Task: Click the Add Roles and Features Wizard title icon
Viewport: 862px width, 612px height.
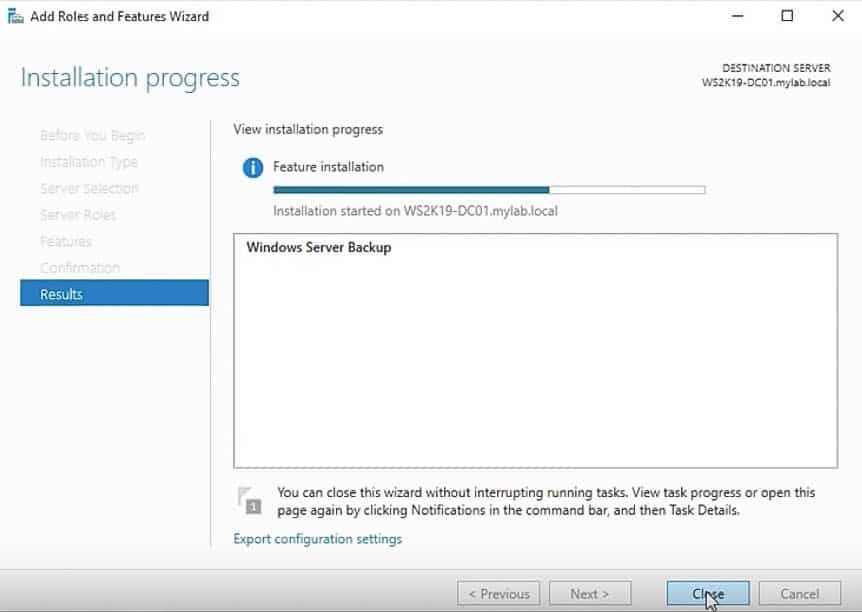Action: click(15, 16)
